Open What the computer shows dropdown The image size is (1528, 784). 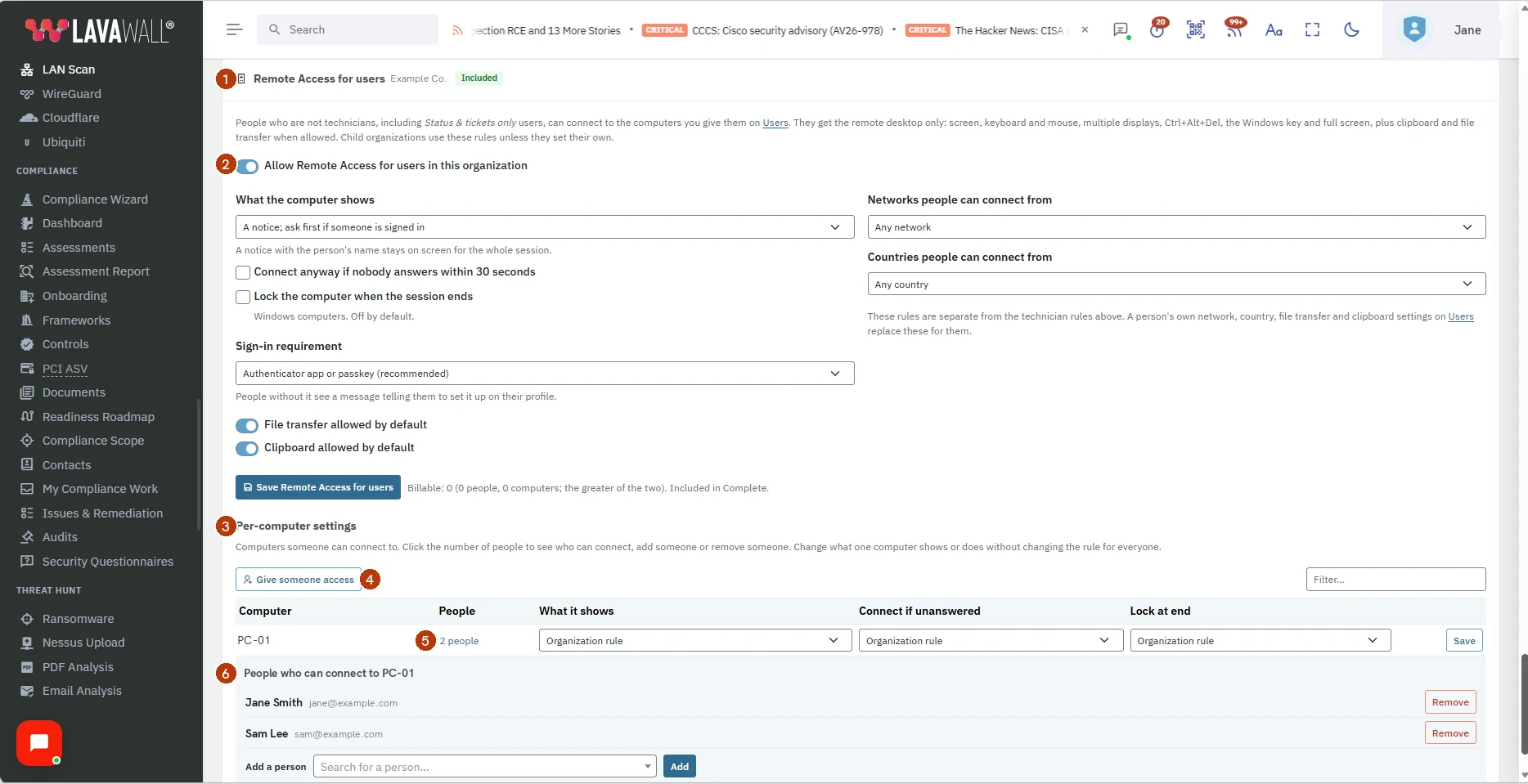545,227
